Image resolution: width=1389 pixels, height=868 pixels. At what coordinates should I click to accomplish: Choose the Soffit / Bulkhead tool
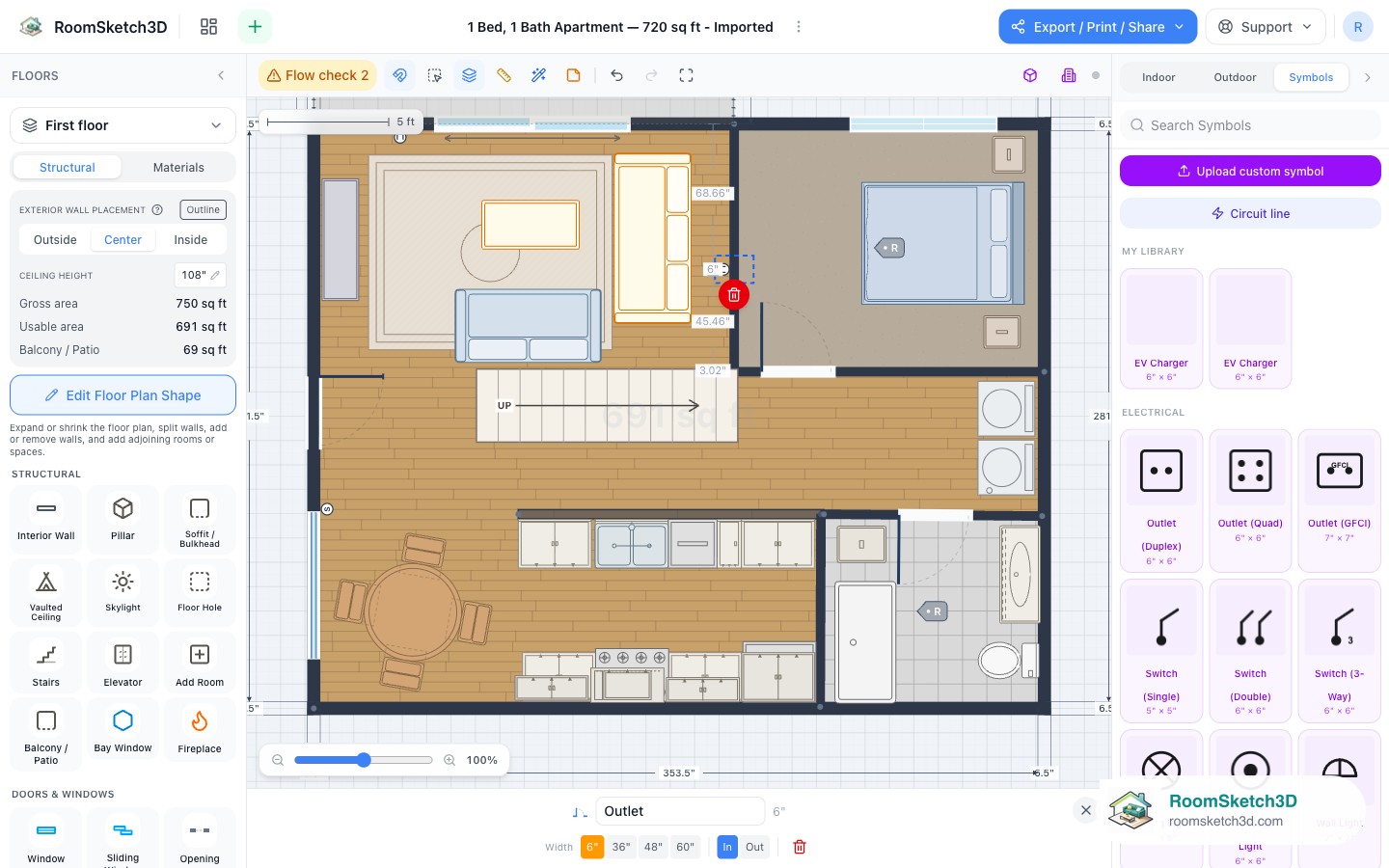[x=200, y=519]
